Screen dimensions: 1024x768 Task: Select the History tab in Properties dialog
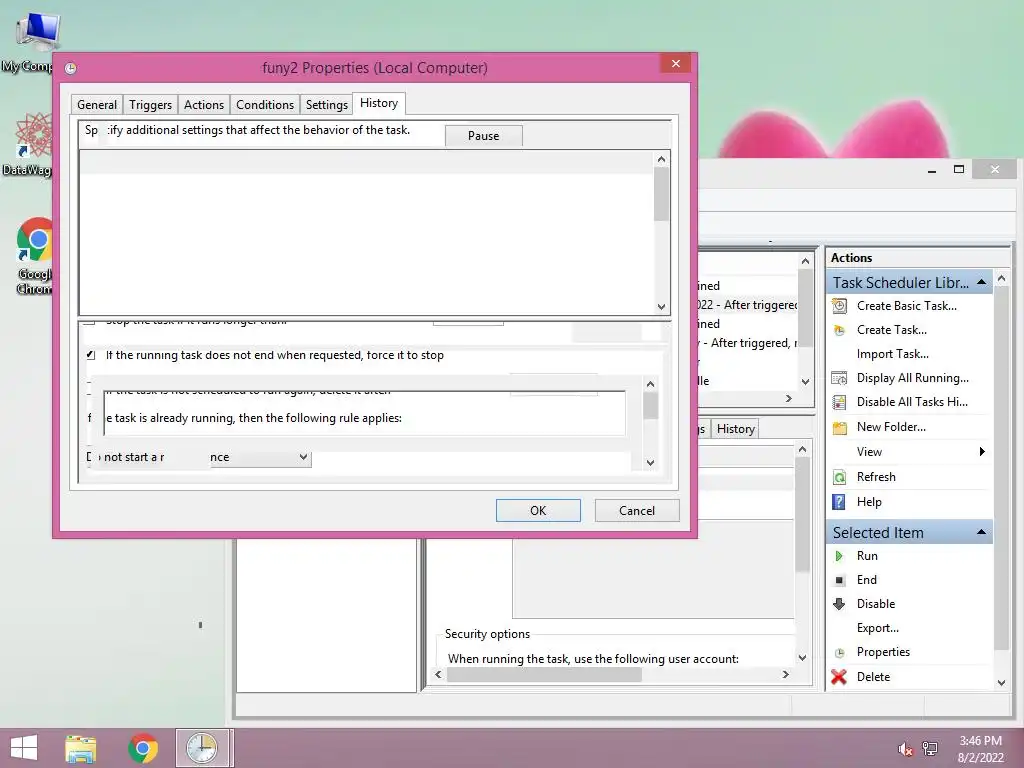[x=379, y=103]
